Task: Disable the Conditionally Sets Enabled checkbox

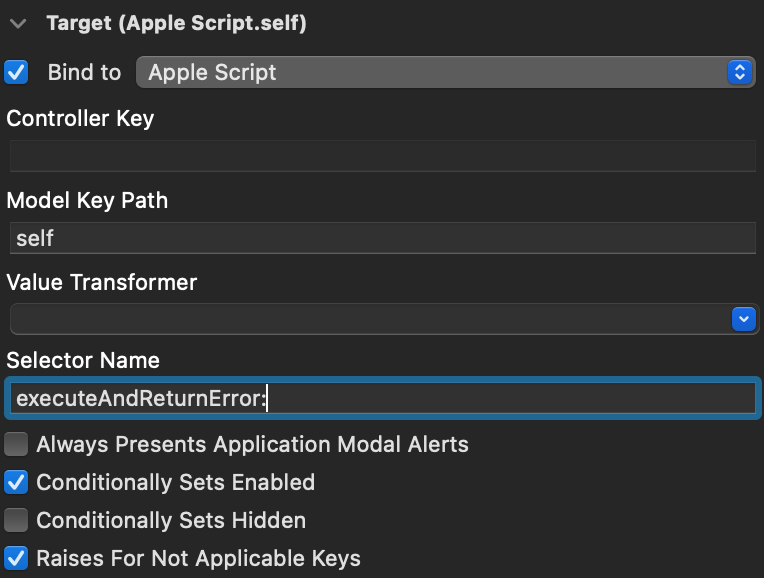Action: coord(17,482)
